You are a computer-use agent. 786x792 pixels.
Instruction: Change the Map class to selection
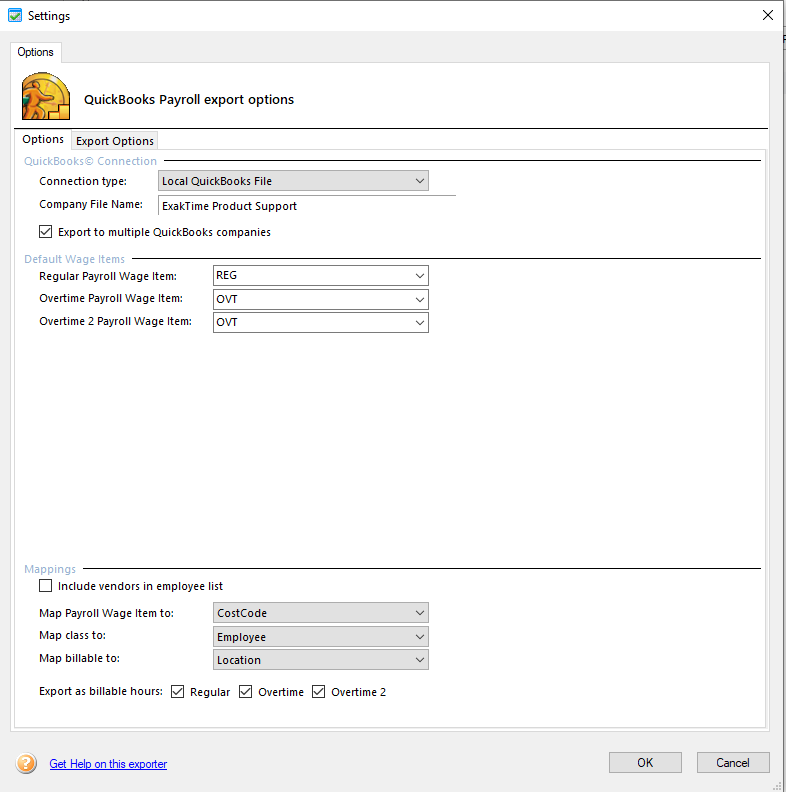tap(320, 637)
